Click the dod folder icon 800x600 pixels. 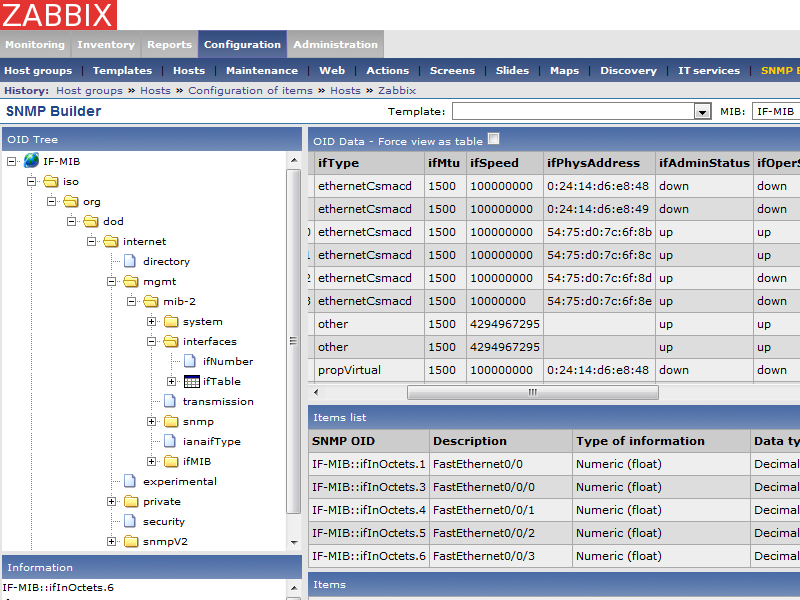click(x=91, y=221)
